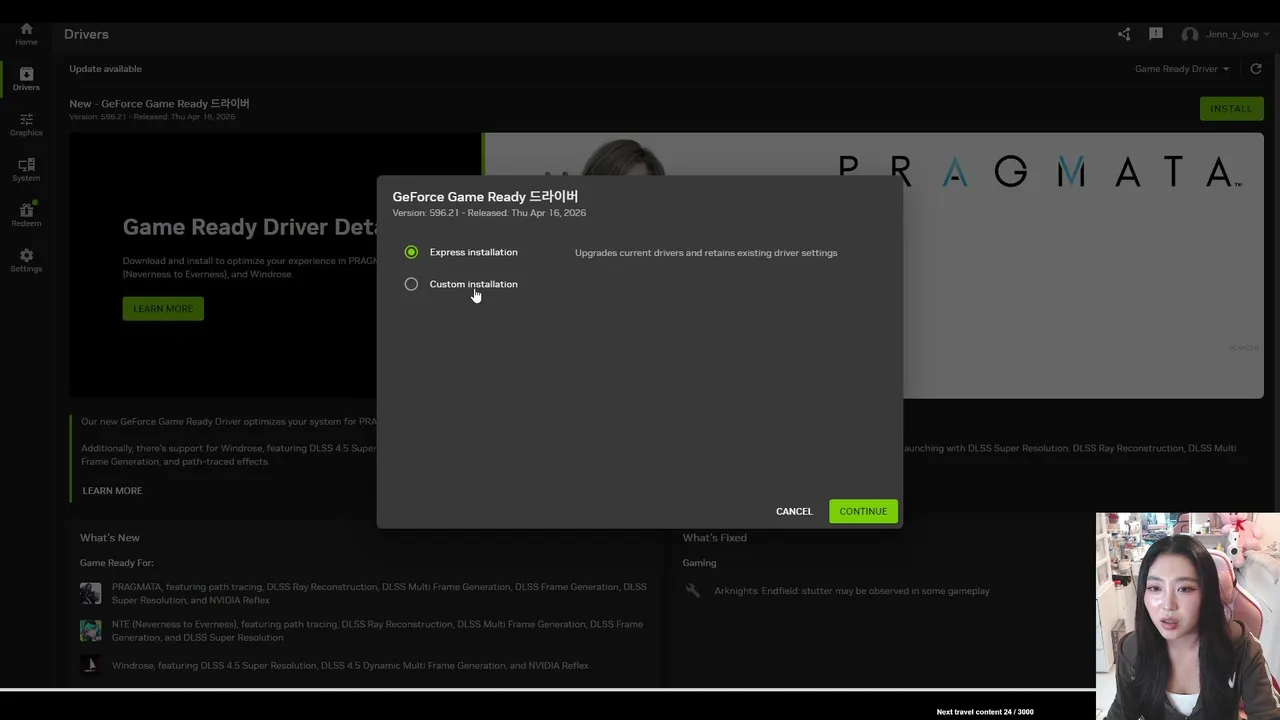This screenshot has width=1280, height=720.
Task: Open the Jenn_y_love account dropdown
Action: tap(1237, 34)
